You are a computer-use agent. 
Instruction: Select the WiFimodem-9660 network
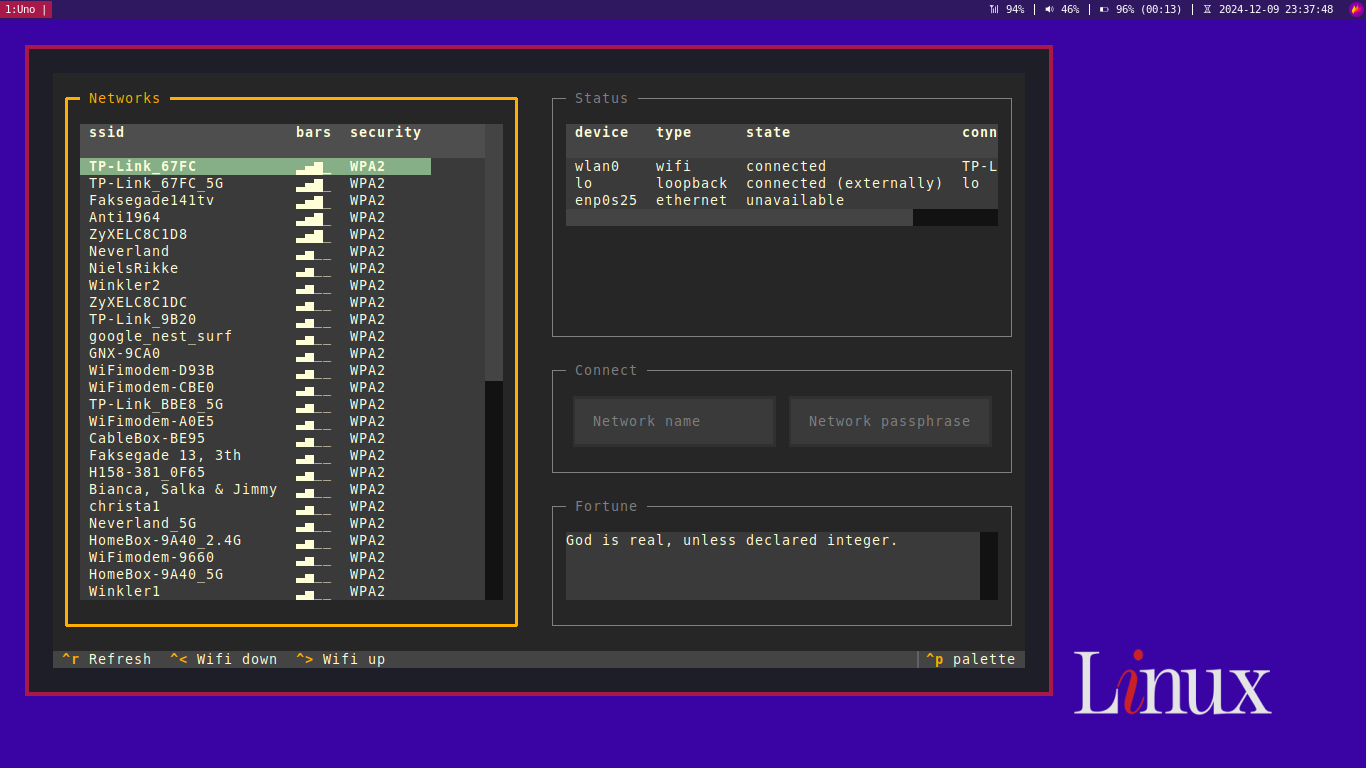point(255,557)
